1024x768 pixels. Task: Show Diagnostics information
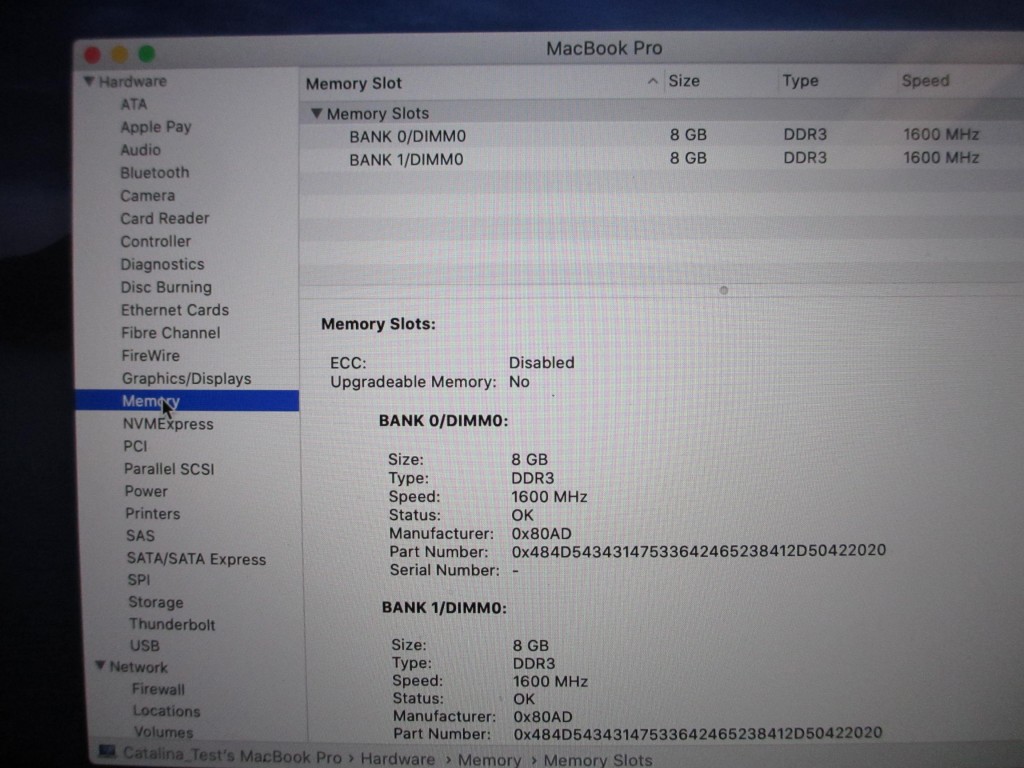pyautogui.click(x=163, y=264)
